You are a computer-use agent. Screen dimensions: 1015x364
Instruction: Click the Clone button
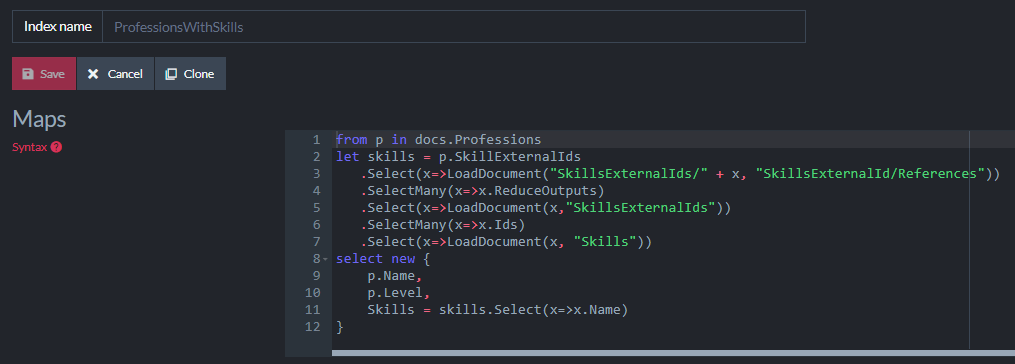pyautogui.click(x=190, y=74)
